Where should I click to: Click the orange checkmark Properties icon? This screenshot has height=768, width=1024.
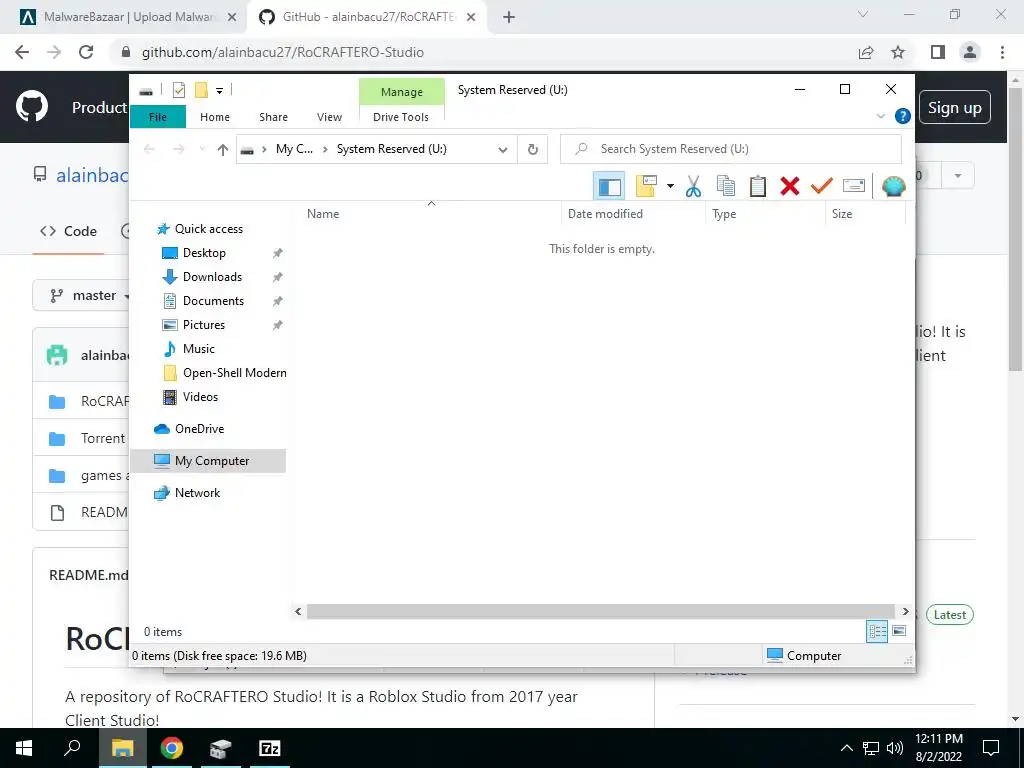coord(822,186)
